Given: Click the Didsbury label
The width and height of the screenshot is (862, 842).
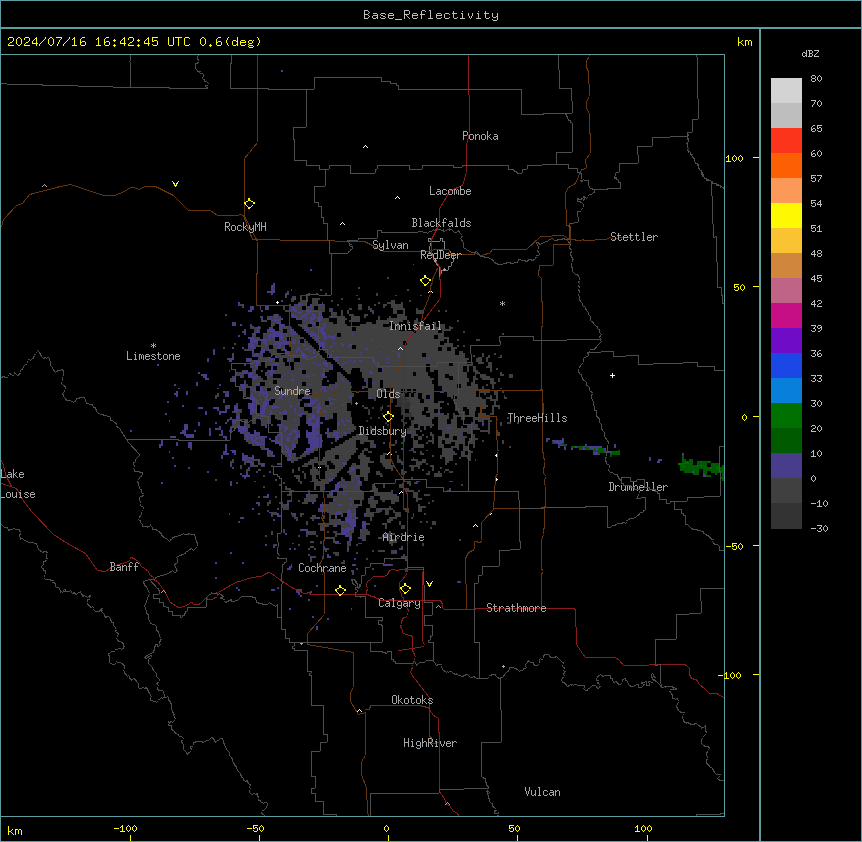Looking at the screenshot, I should pyautogui.click(x=383, y=431).
